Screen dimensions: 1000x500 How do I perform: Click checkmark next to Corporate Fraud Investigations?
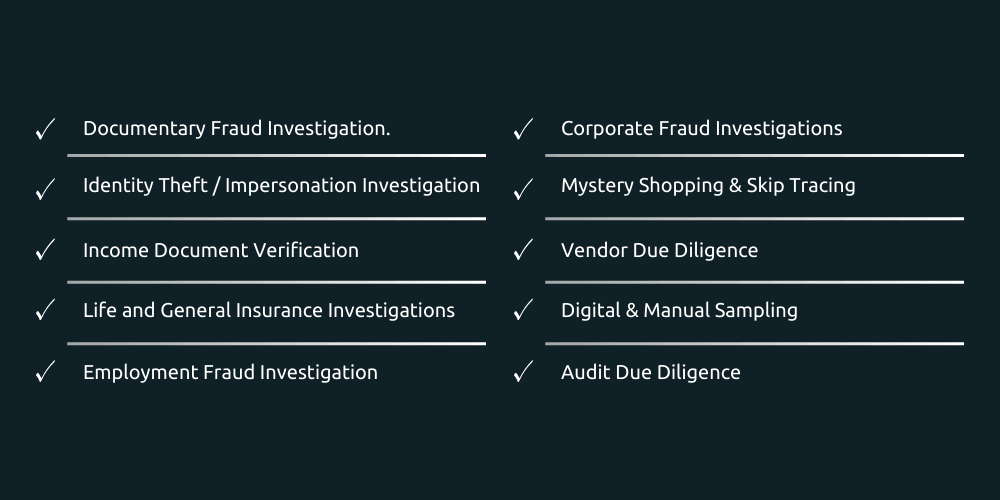pyautogui.click(x=523, y=129)
